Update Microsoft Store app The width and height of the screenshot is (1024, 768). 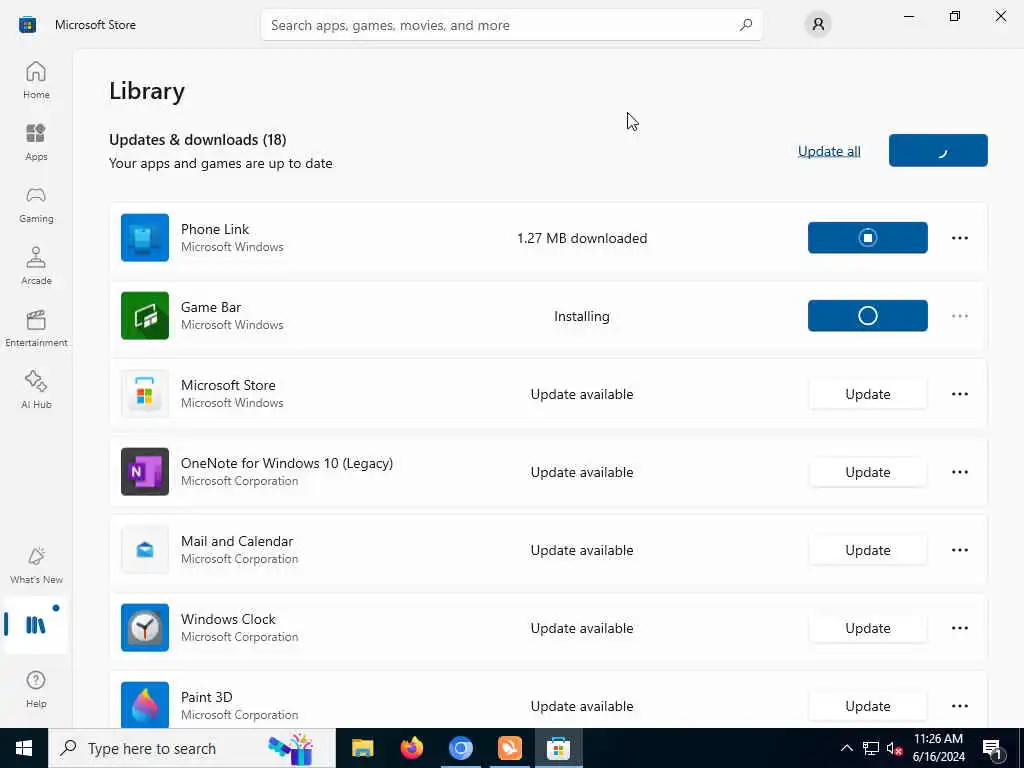pos(867,394)
